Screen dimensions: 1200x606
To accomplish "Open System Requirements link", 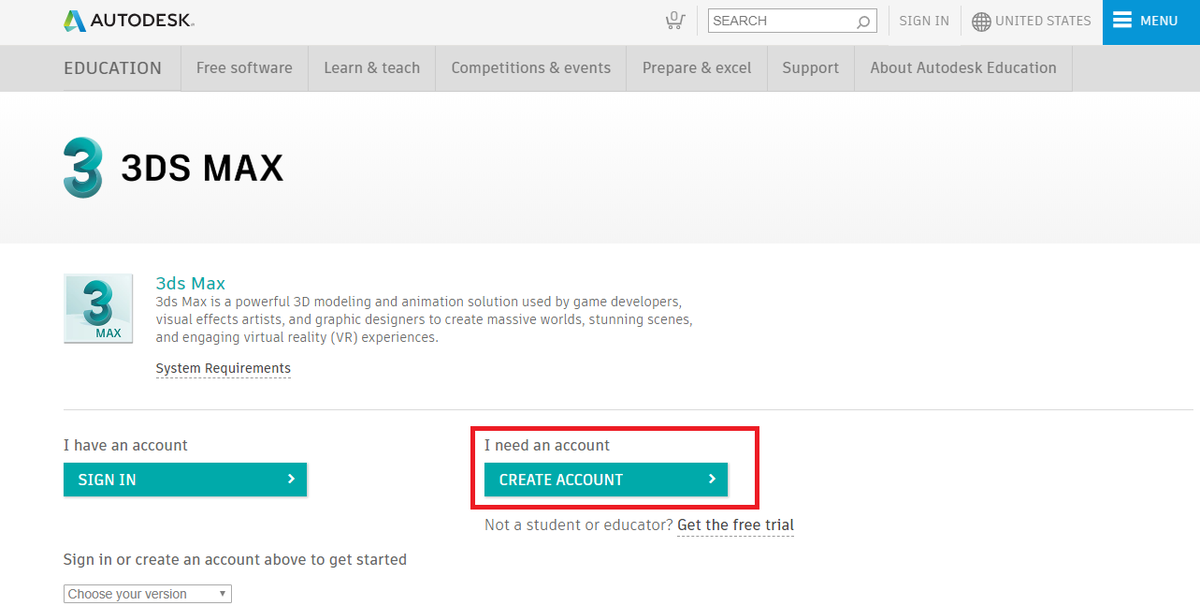I will 223,368.
